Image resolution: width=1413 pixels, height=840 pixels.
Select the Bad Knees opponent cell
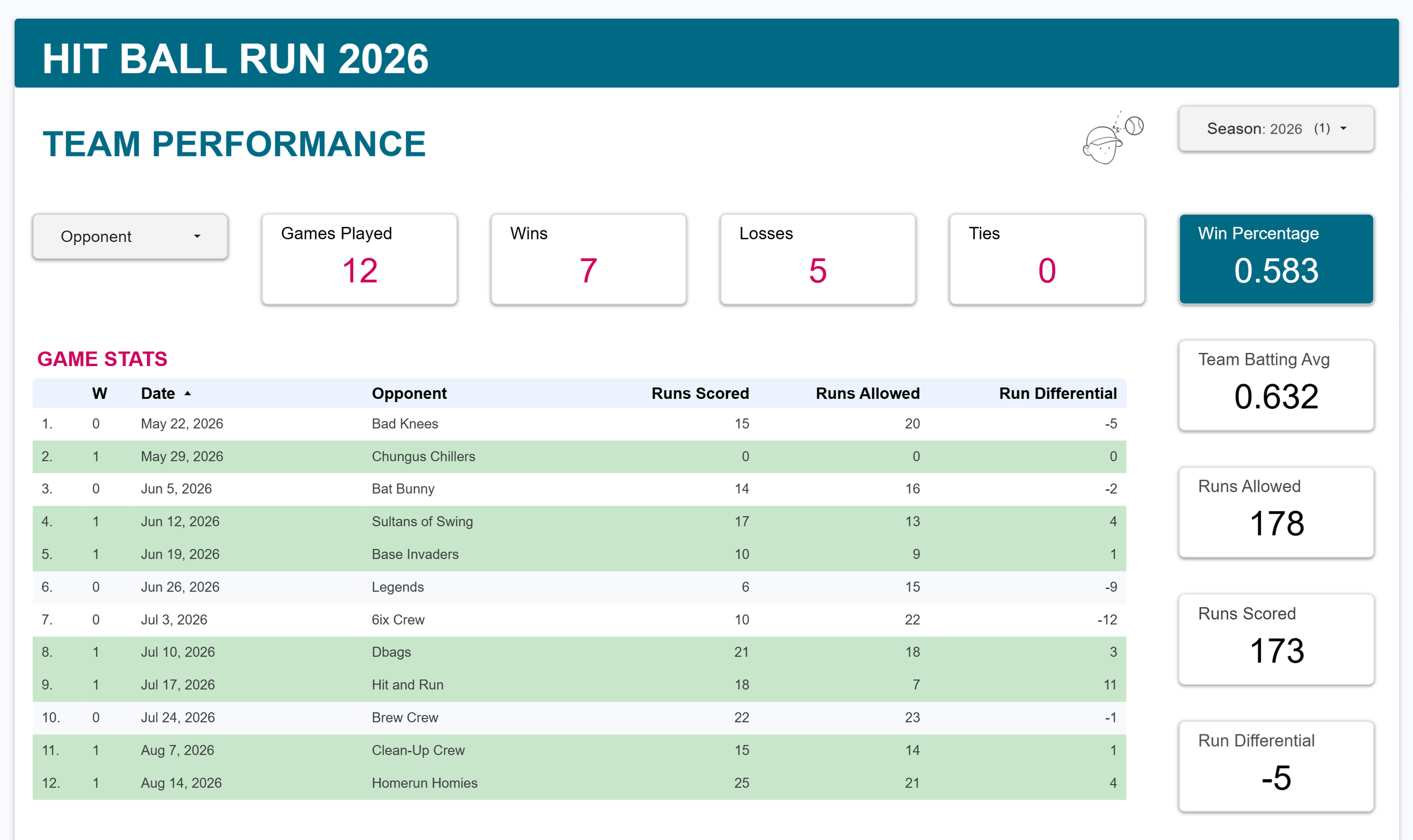coord(405,424)
